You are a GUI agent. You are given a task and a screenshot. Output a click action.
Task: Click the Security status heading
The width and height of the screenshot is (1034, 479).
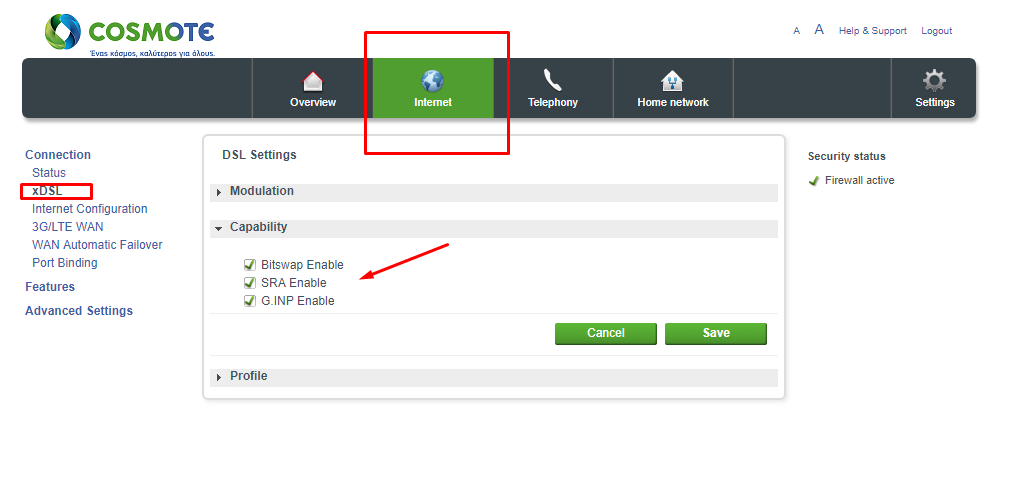click(x=847, y=156)
